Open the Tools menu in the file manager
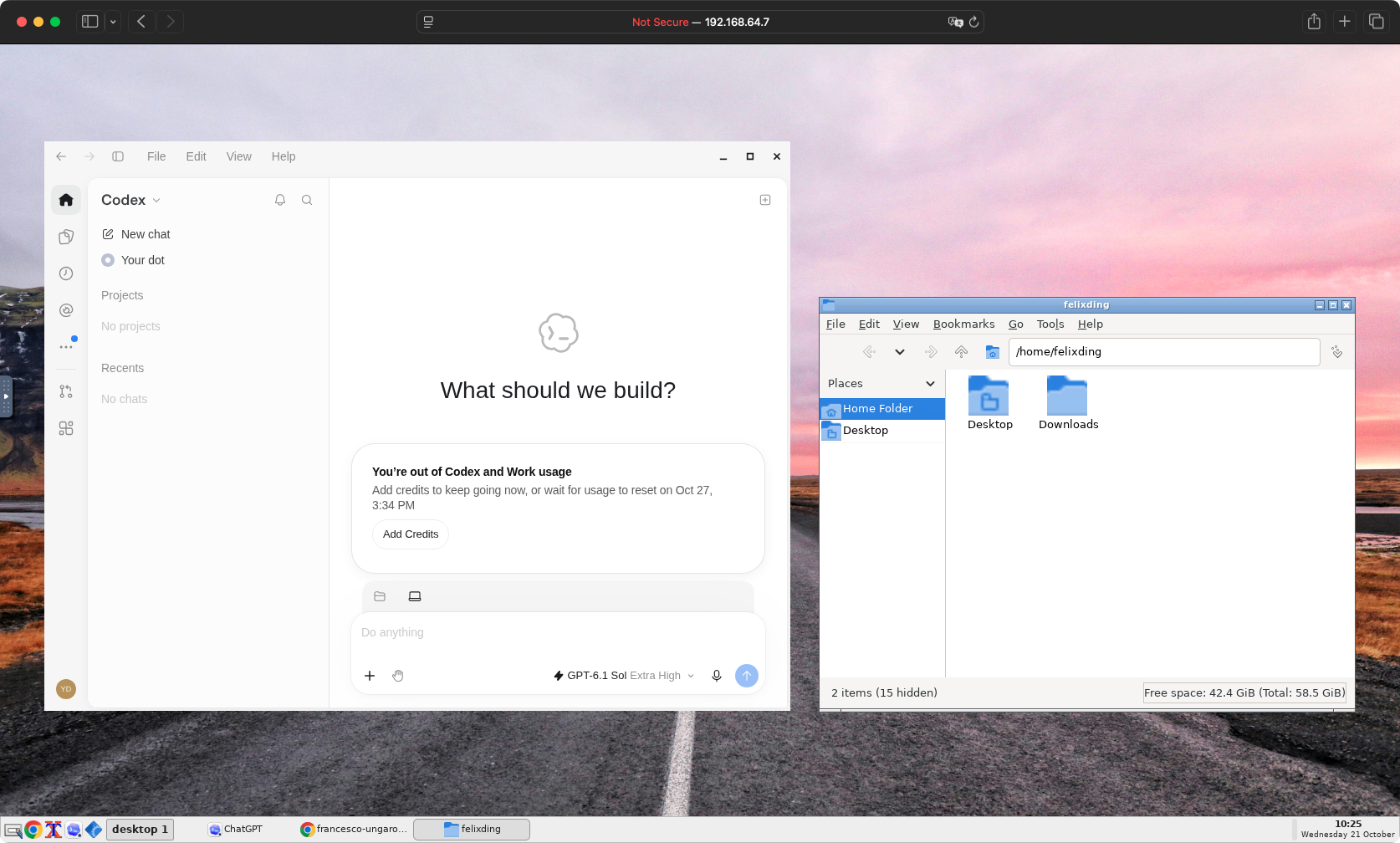1400x843 pixels. [1050, 324]
